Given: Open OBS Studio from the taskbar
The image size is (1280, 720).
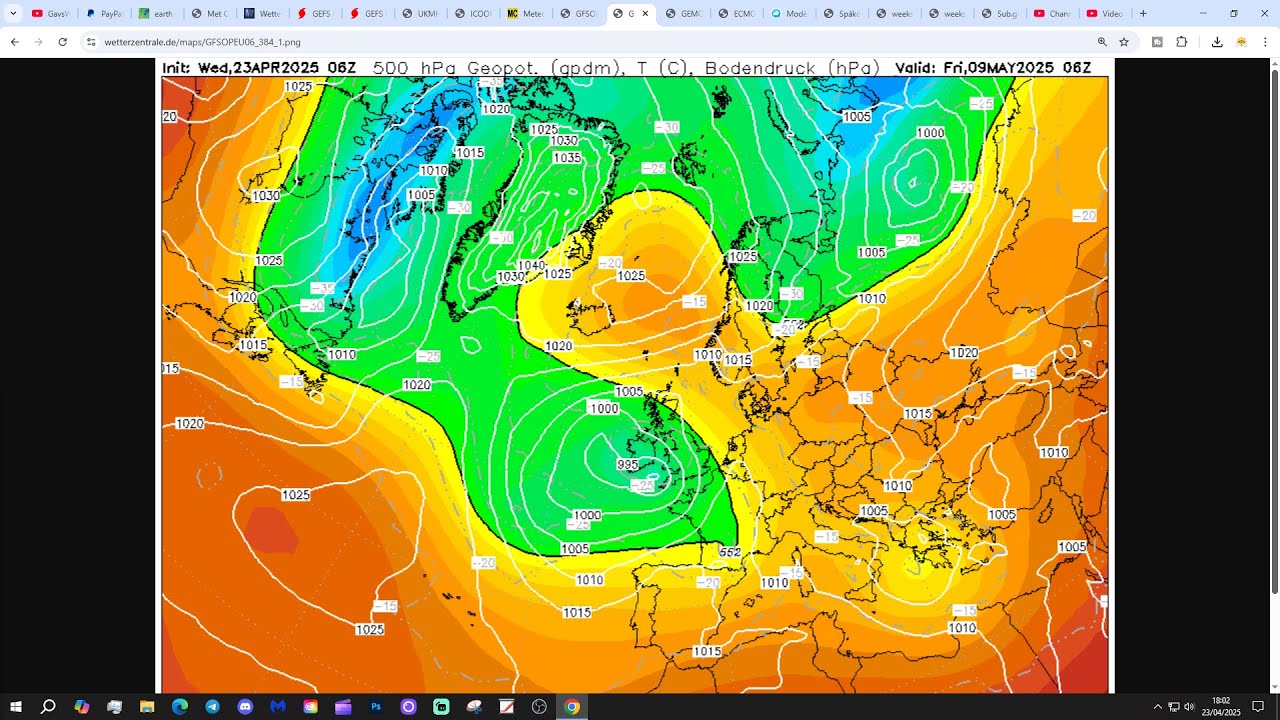Looking at the screenshot, I should tap(539, 707).
